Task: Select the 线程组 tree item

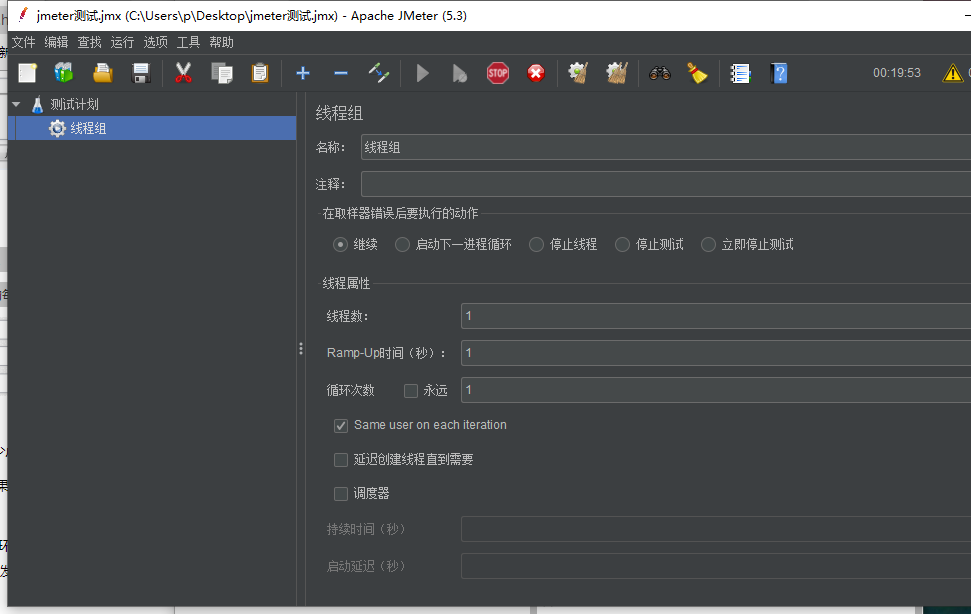Action: [88, 128]
